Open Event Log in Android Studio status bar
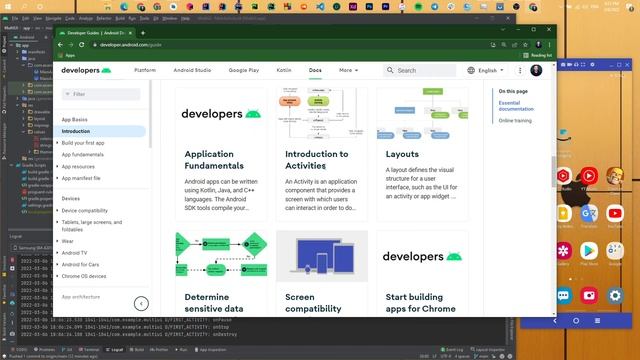 click(x=452, y=350)
